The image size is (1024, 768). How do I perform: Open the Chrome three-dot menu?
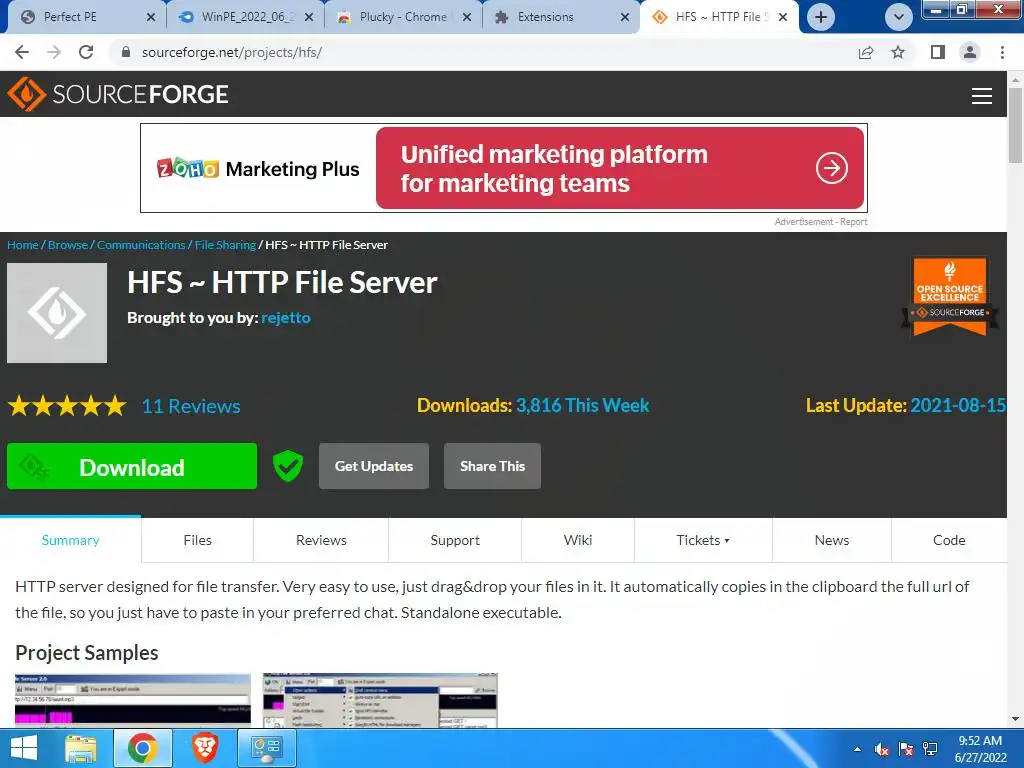point(1002,52)
